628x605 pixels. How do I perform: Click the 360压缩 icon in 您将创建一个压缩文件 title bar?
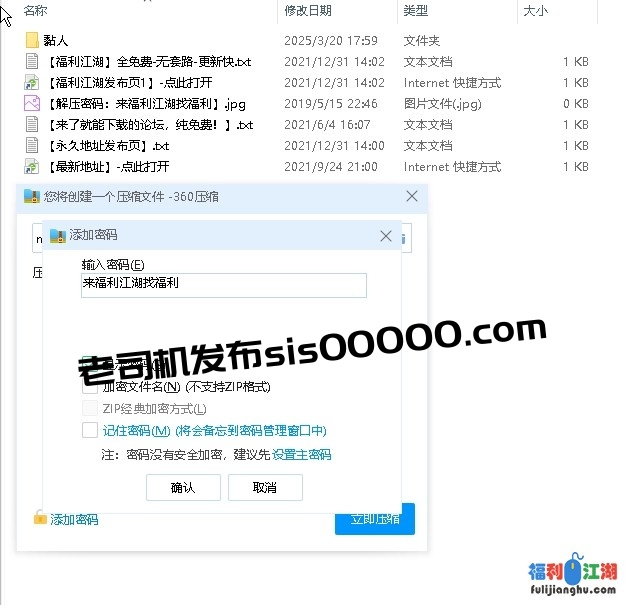point(32,196)
